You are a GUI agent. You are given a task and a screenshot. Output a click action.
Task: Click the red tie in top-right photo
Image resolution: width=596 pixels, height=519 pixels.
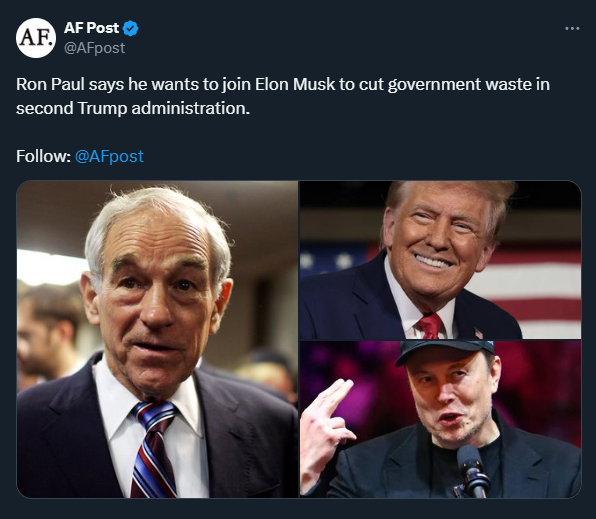tap(430, 326)
